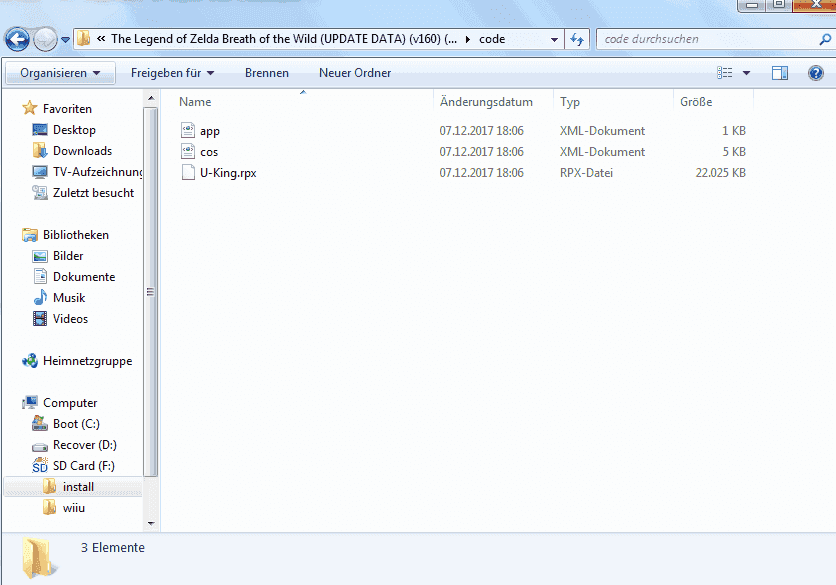
Task: Open Downloads in the navigation pane
Action: (x=82, y=151)
